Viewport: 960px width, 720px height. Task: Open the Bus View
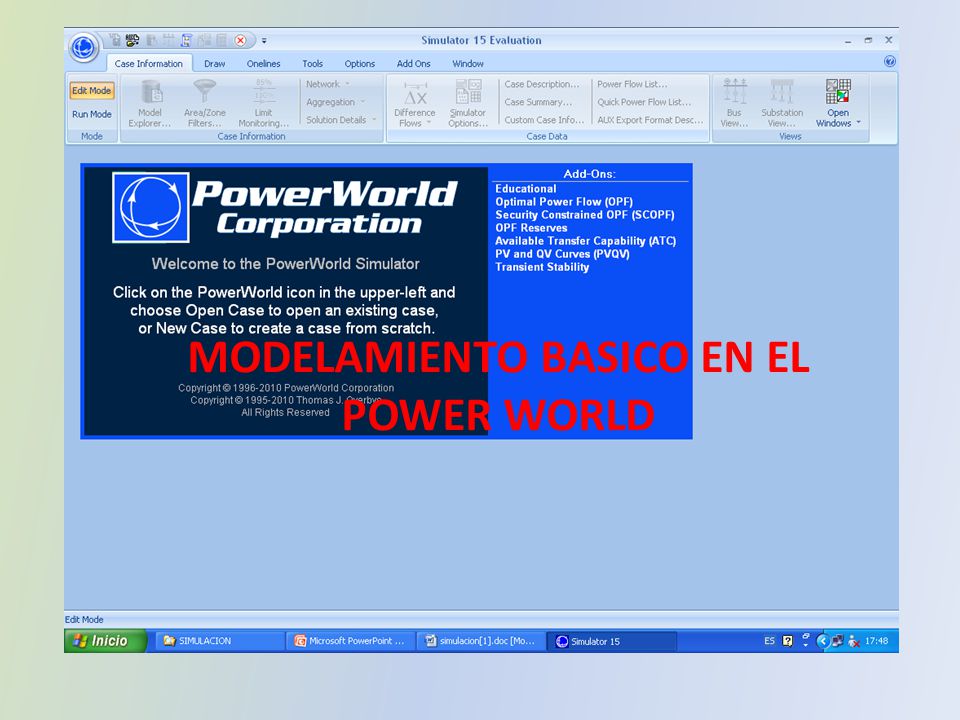[734, 103]
